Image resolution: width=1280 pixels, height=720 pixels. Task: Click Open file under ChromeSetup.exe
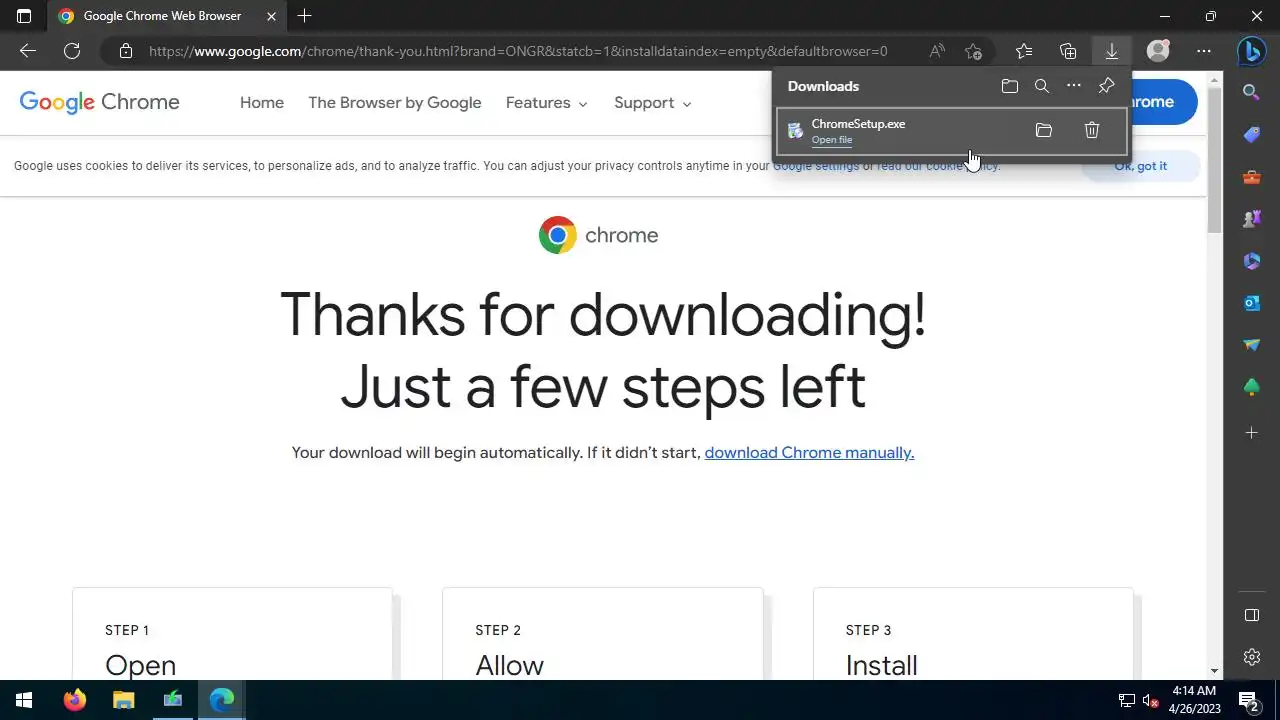(832, 140)
